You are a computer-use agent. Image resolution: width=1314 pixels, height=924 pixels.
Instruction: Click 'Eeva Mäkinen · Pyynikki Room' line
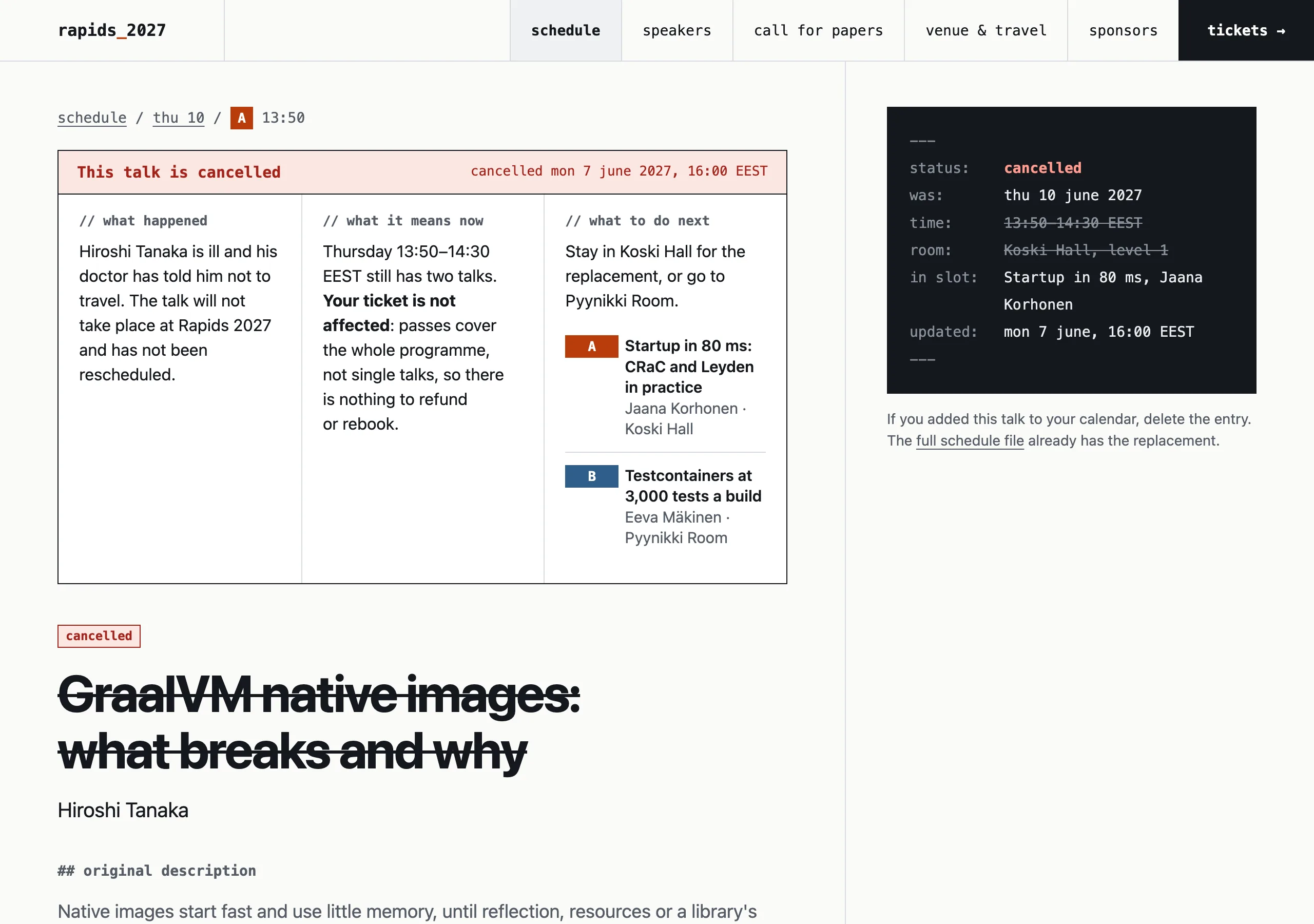click(678, 527)
